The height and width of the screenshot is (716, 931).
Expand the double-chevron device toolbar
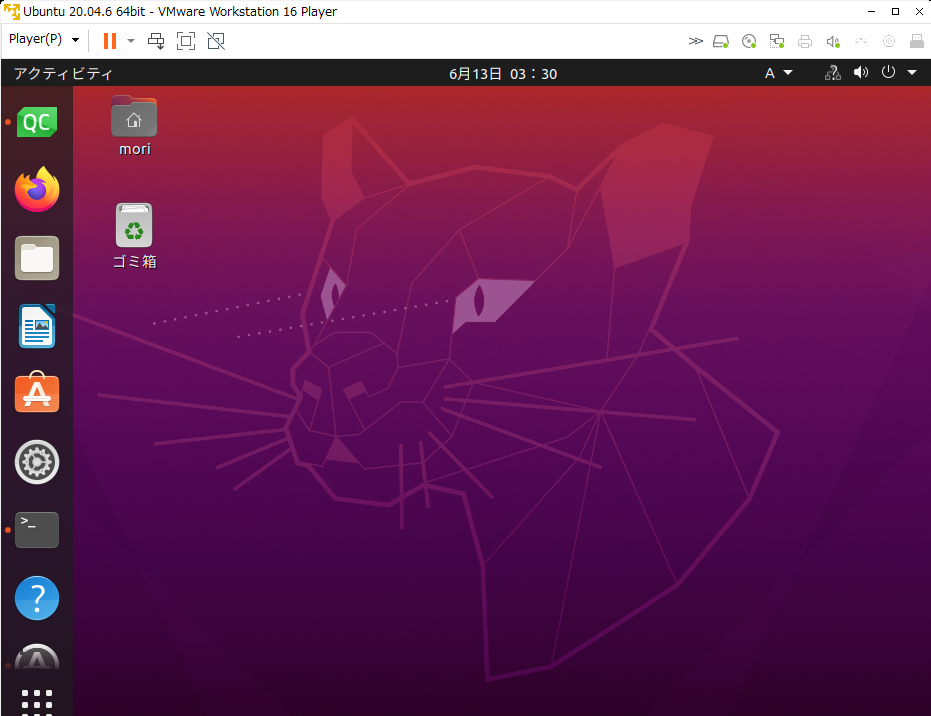point(695,41)
